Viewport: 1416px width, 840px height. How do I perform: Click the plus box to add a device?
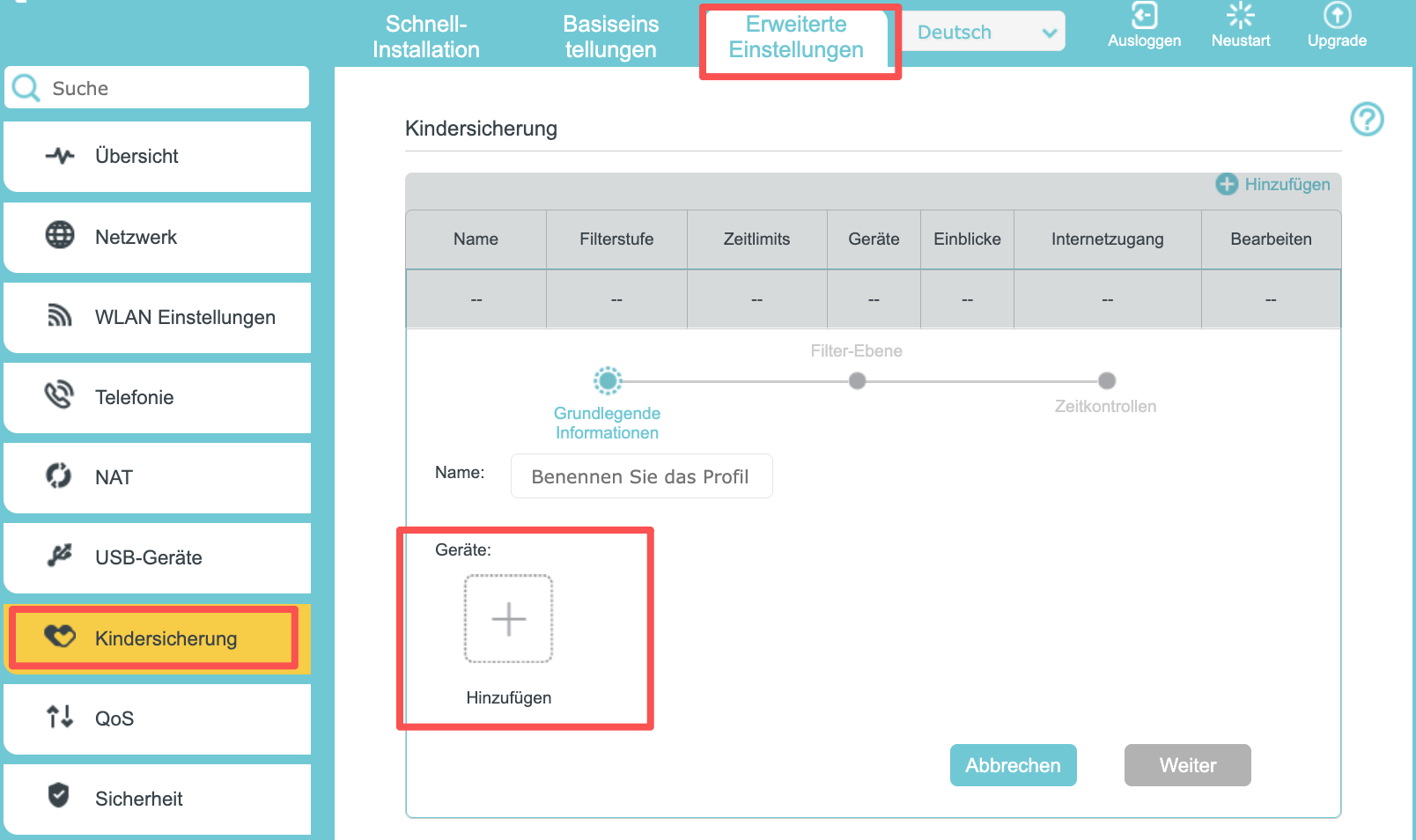click(x=509, y=618)
